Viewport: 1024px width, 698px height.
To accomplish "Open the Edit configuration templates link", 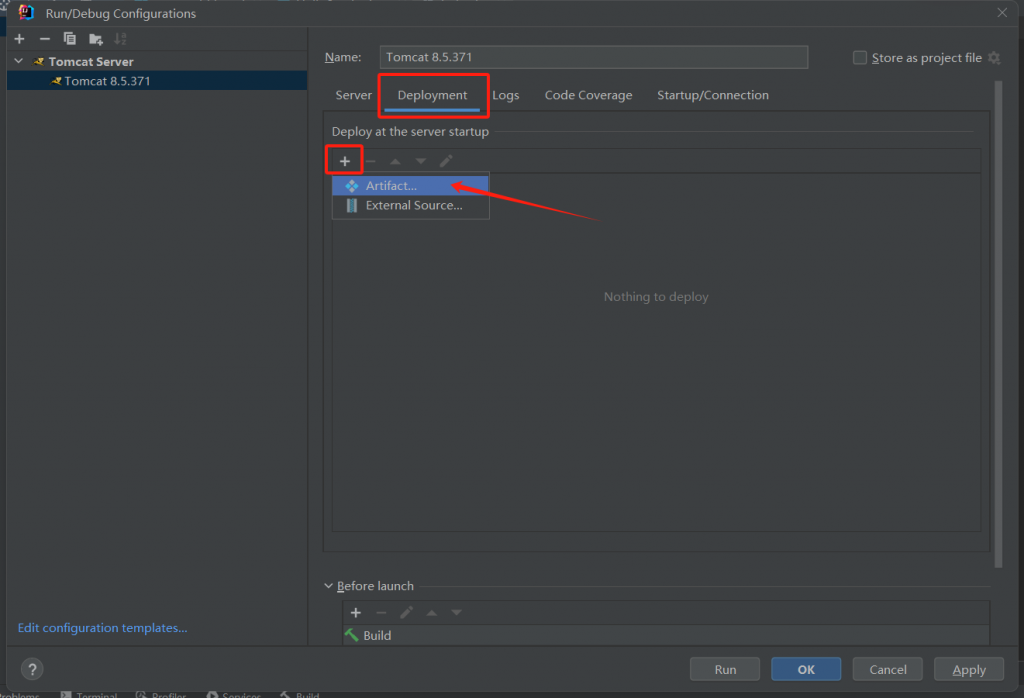I will [102, 628].
